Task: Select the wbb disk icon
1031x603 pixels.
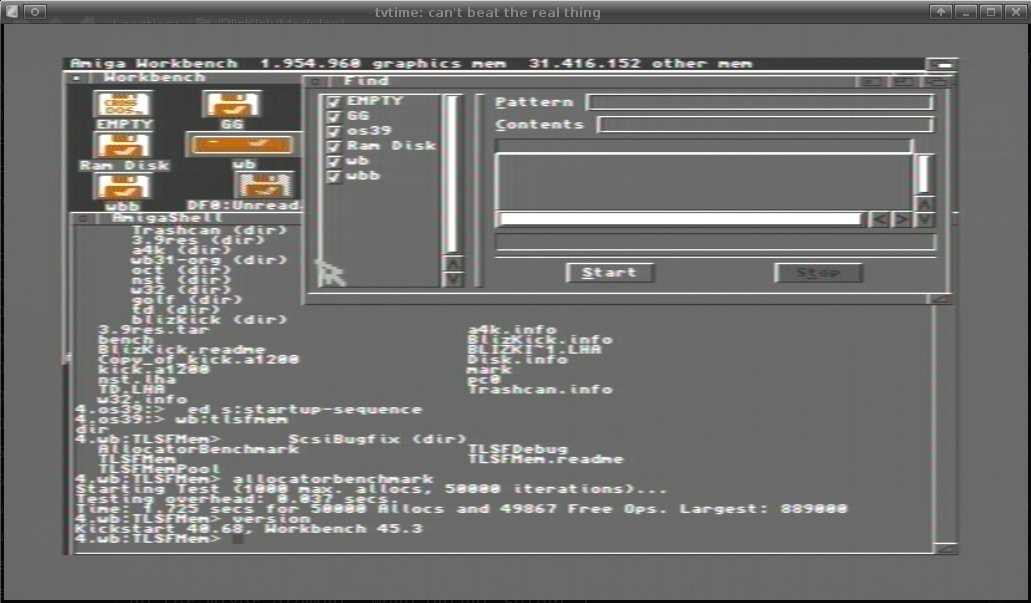Action: 122,185
